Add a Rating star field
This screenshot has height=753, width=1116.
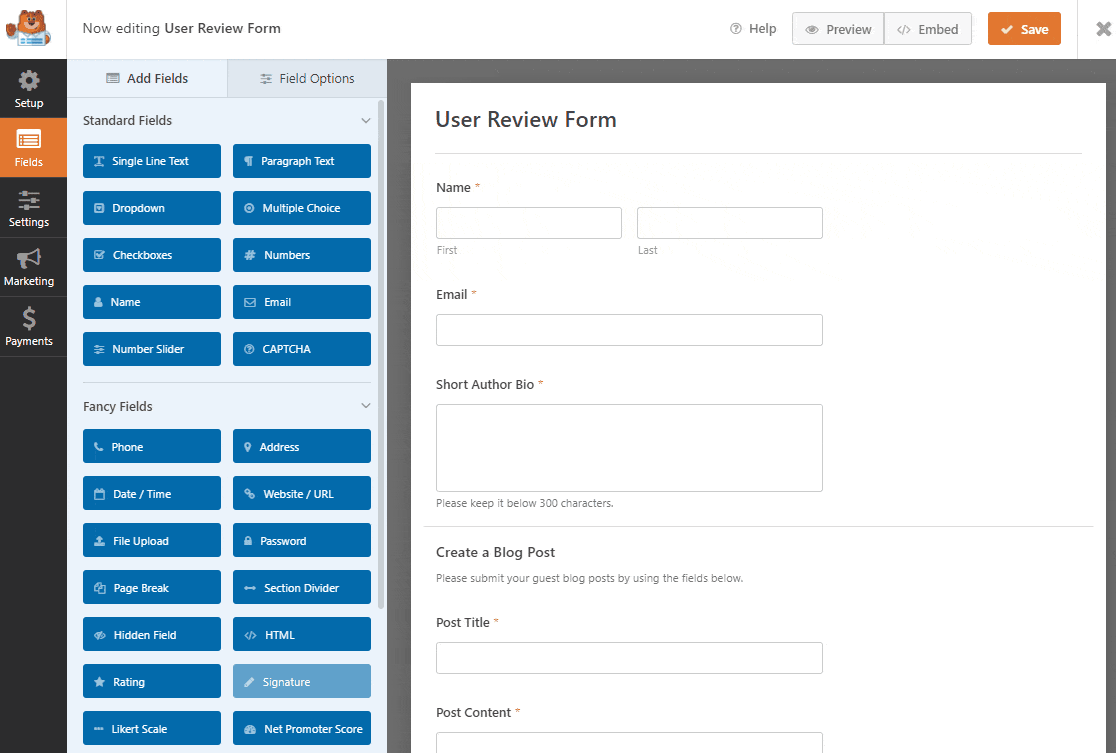tap(152, 682)
